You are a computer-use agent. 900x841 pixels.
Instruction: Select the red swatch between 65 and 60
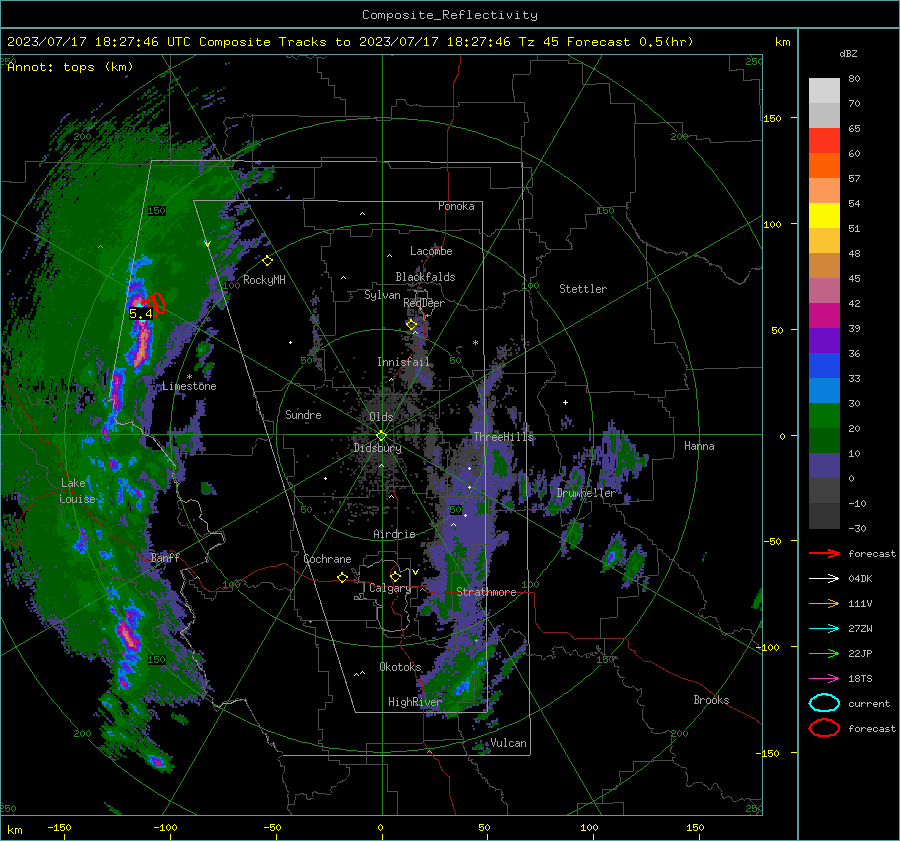pyautogui.click(x=824, y=140)
